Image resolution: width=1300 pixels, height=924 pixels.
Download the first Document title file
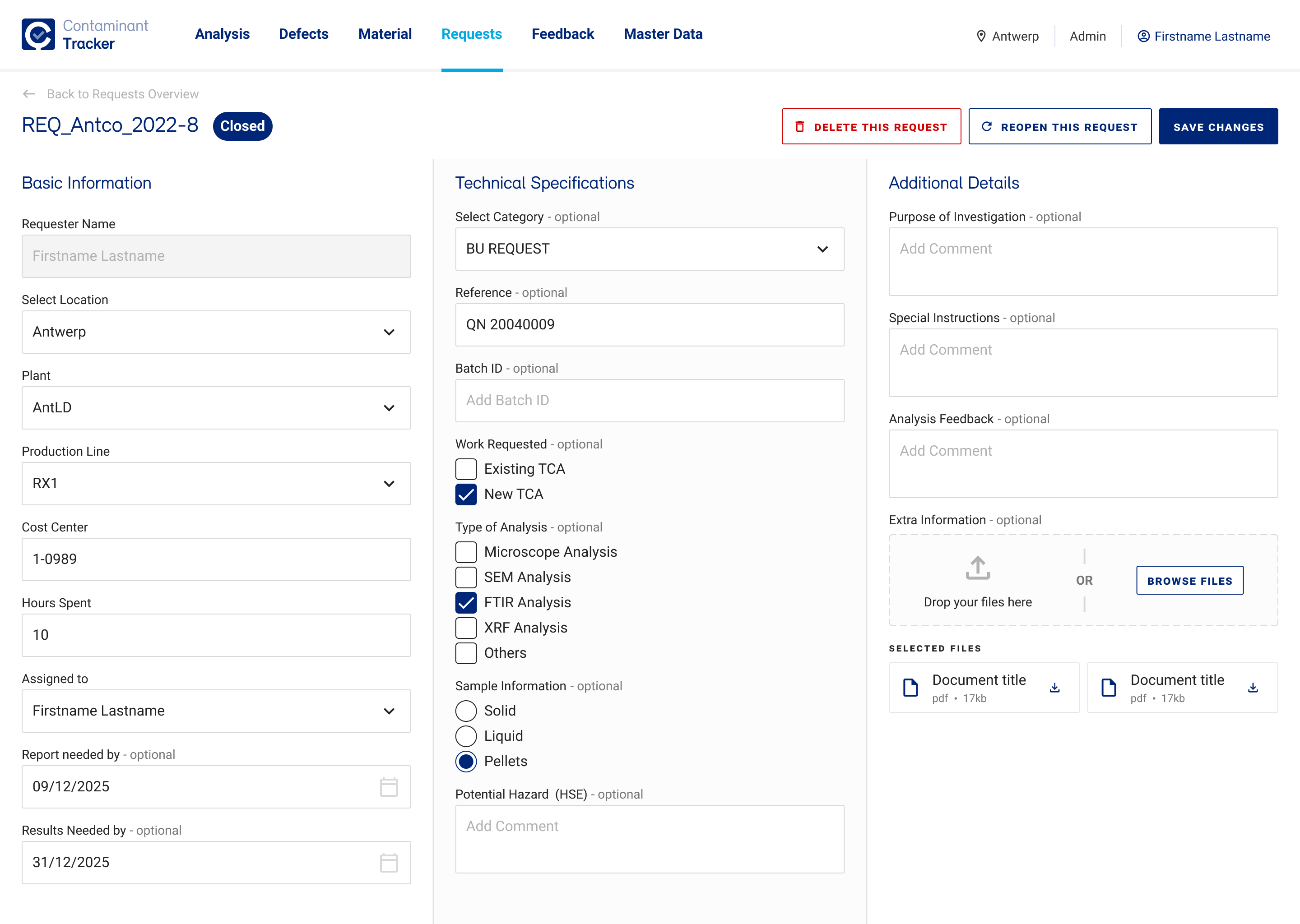[x=1055, y=688]
